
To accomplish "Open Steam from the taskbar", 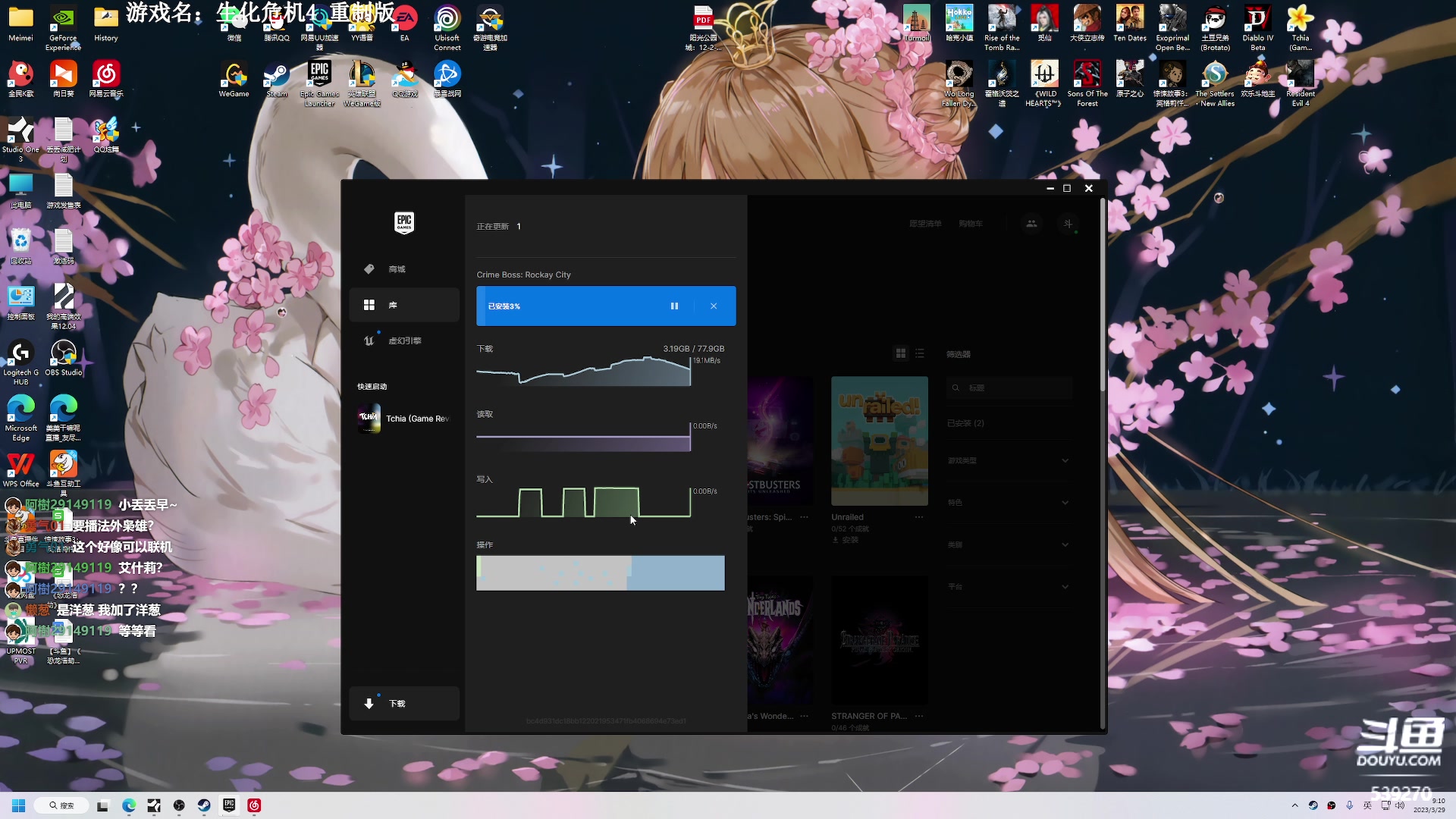I will click(x=204, y=805).
